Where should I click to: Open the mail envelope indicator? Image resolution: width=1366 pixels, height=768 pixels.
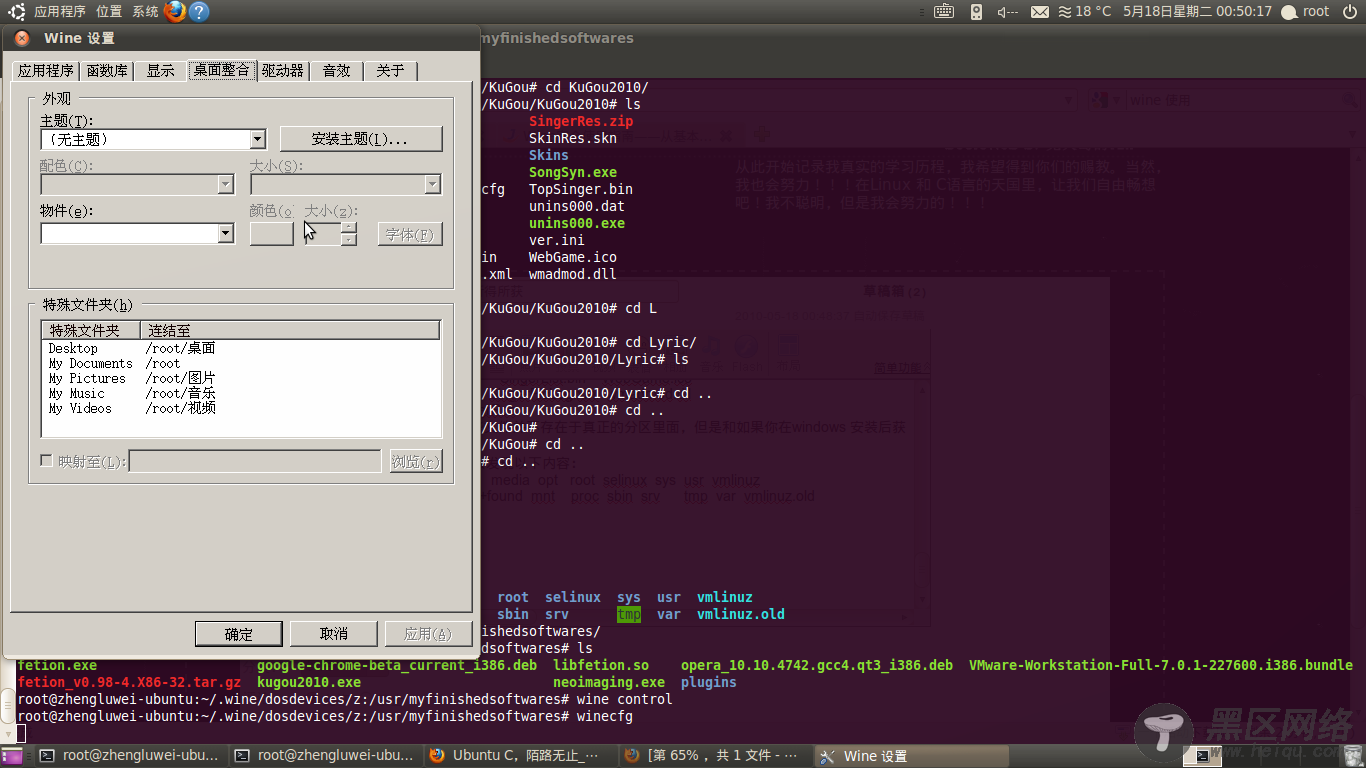coord(1040,11)
